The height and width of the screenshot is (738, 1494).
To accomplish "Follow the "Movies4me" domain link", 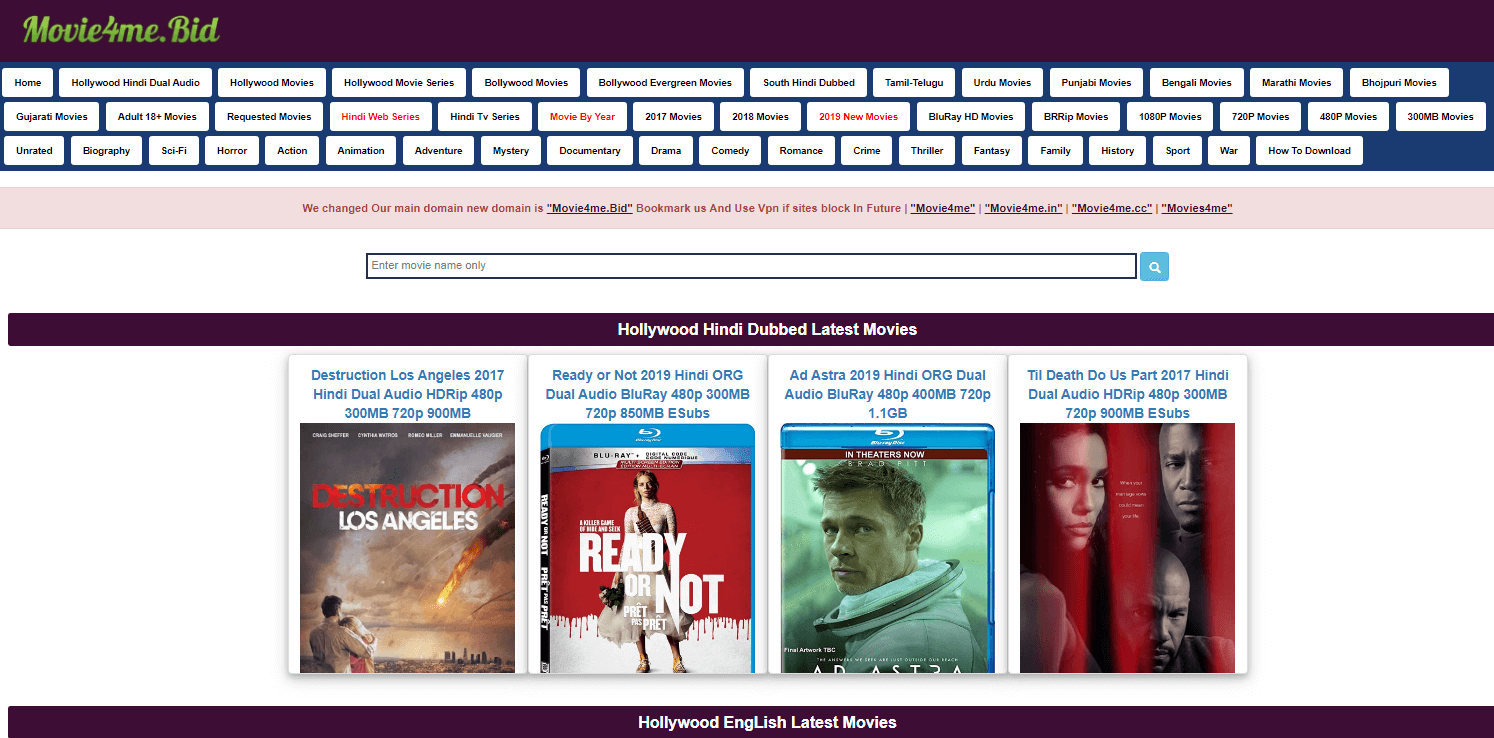I will coord(1197,209).
